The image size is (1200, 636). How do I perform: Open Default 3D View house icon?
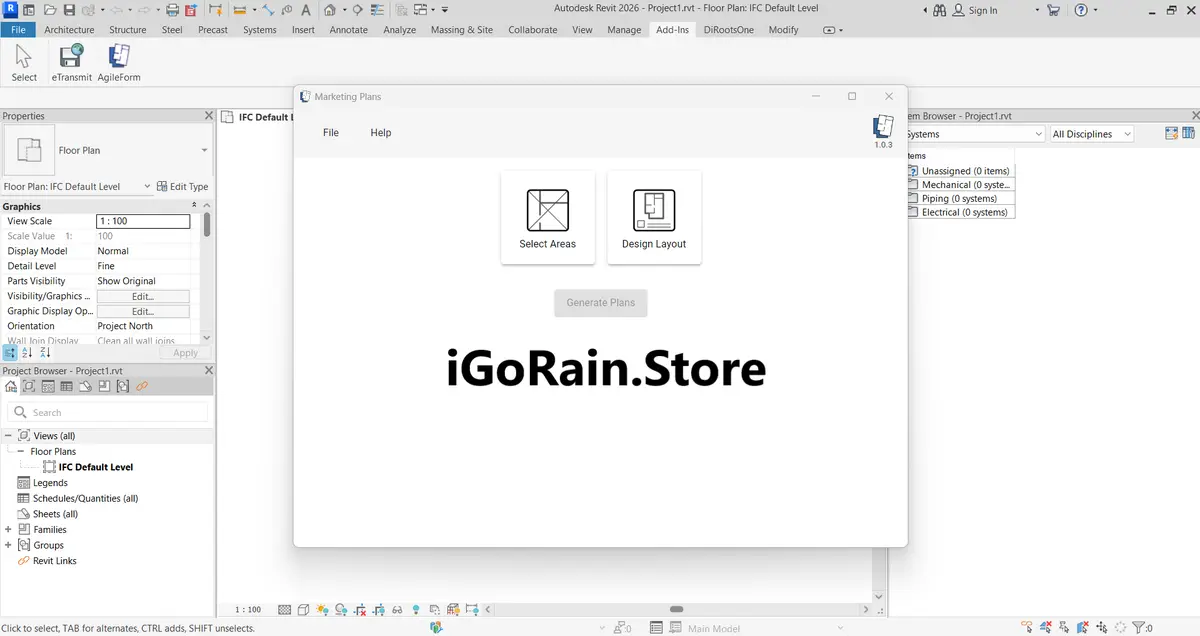click(330, 10)
